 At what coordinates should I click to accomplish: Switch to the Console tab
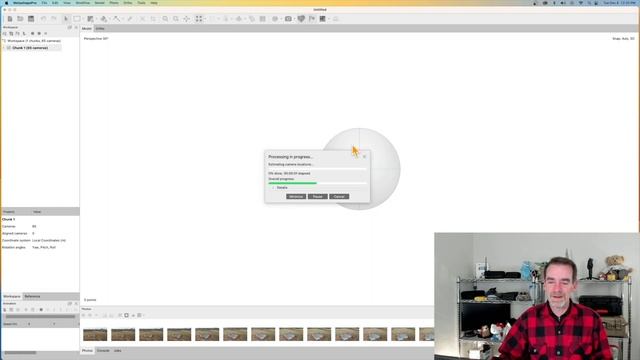click(103, 351)
